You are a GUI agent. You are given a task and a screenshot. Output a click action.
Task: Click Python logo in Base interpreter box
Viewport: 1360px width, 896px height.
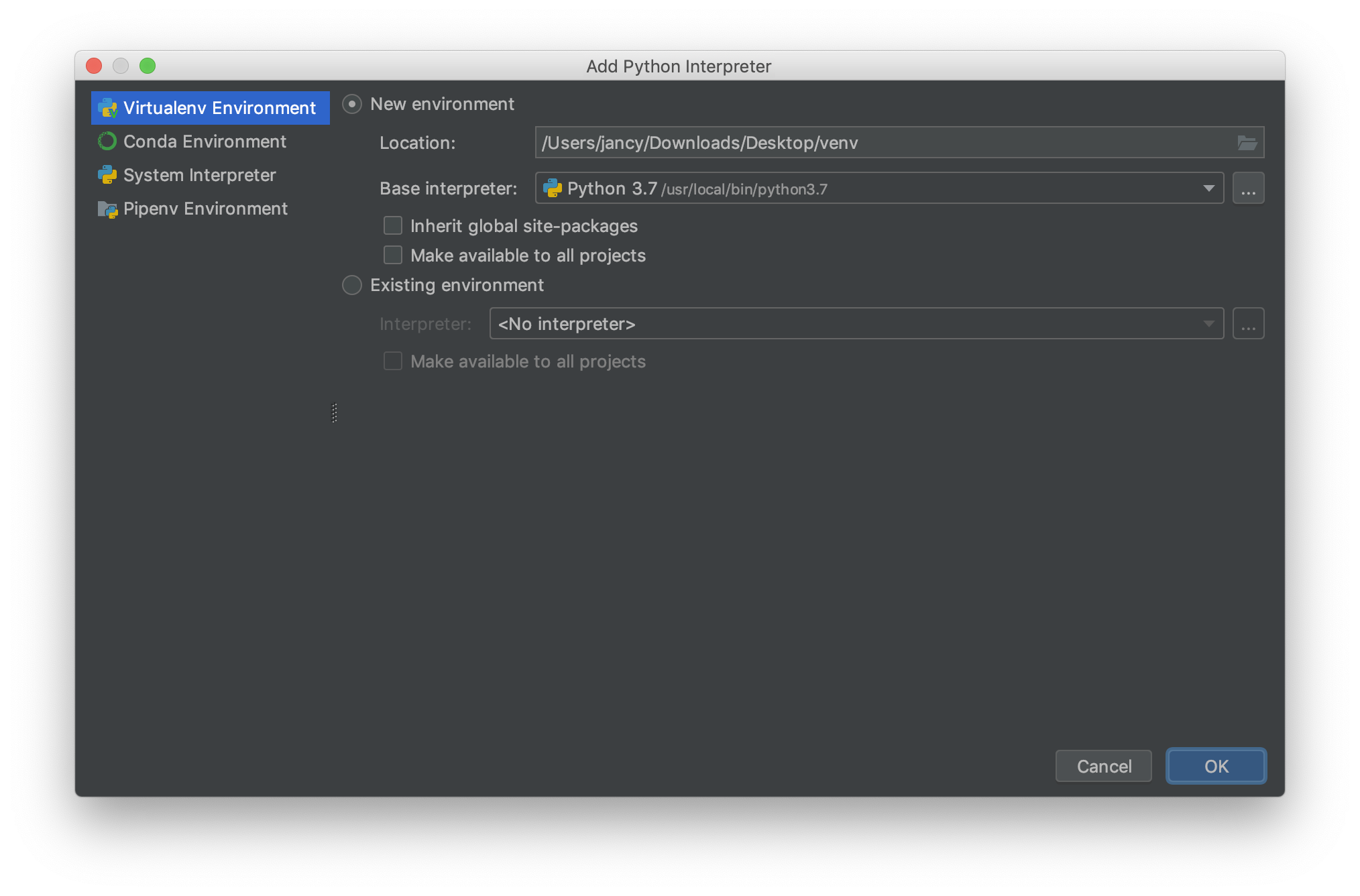pyautogui.click(x=553, y=188)
